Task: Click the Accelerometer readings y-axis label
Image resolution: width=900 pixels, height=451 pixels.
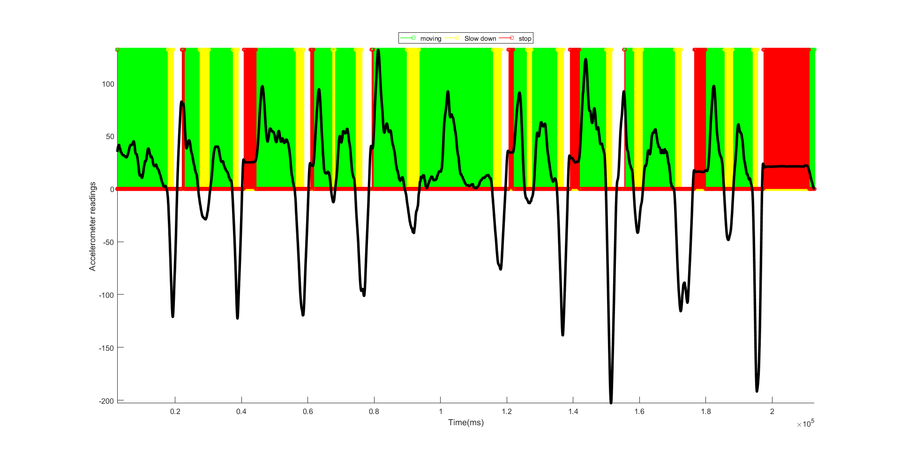Action: [x=92, y=226]
